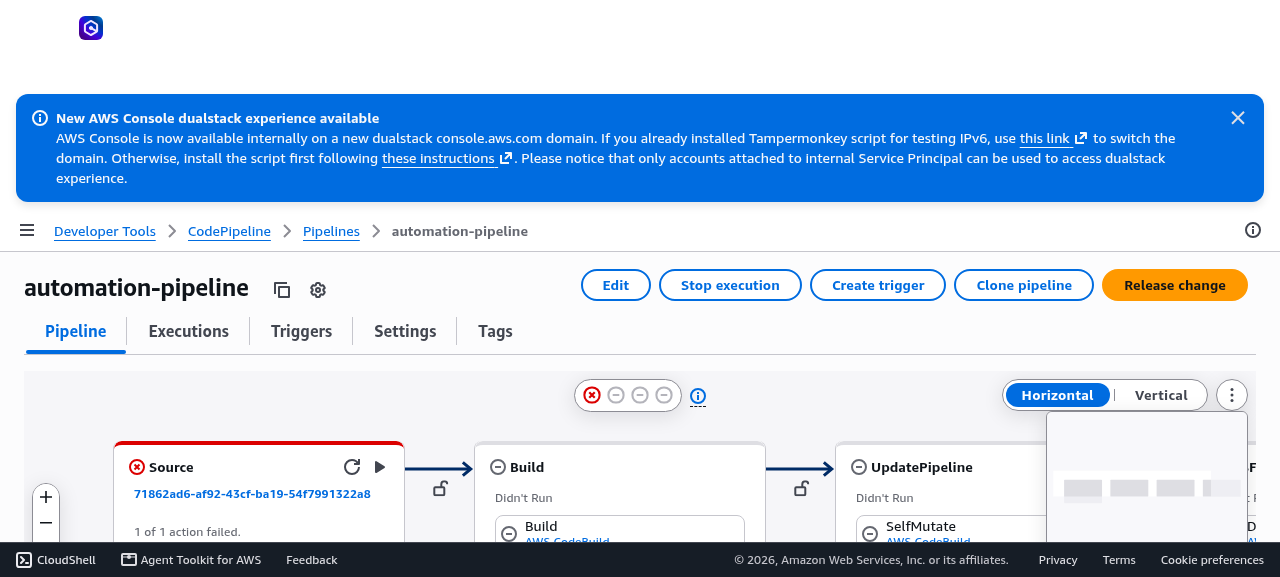Click the 'automation-pipeline' breadcrumb text
Screen dimensions: 1280x577
pos(460,231)
